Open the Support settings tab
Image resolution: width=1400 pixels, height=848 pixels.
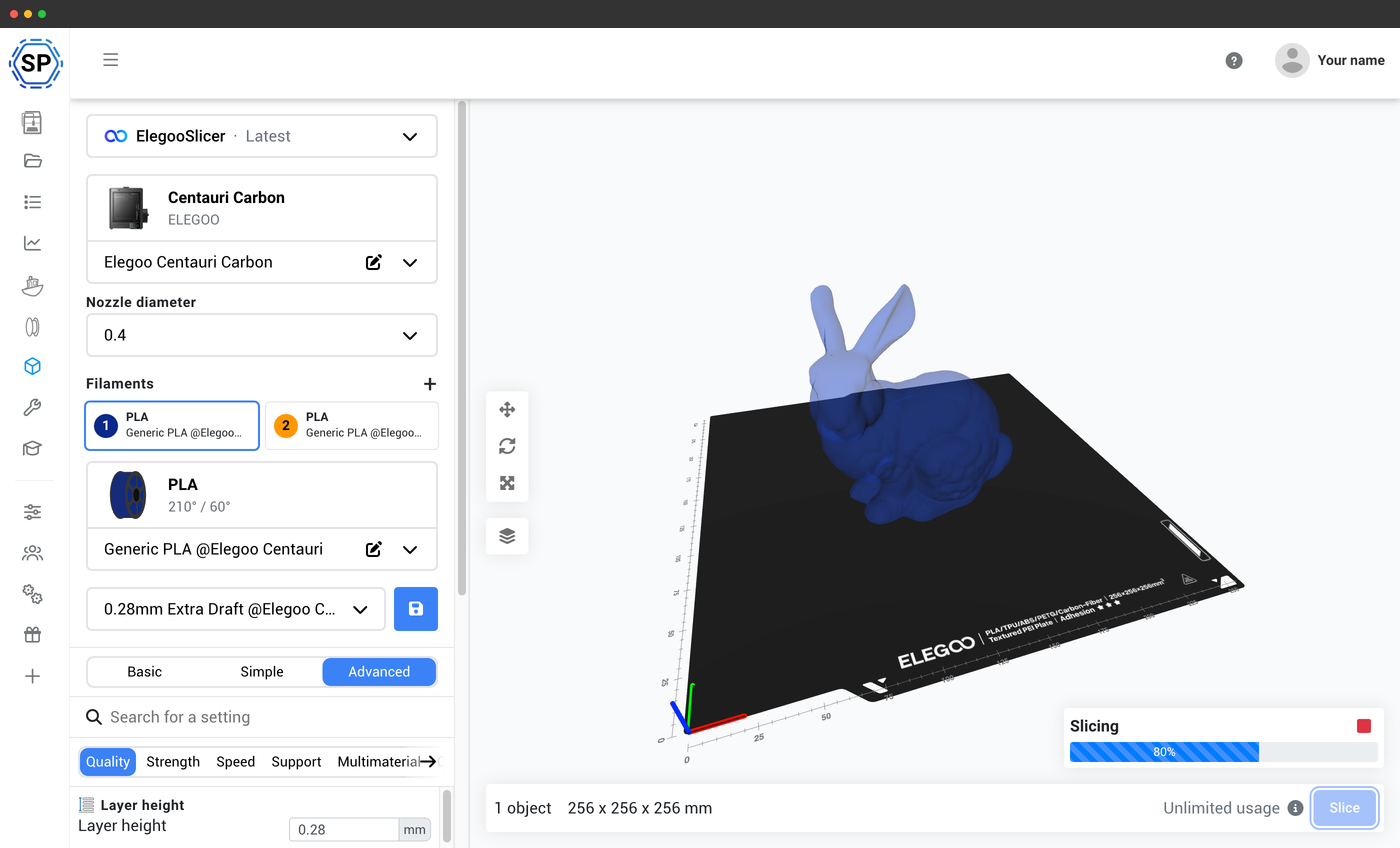[296, 762]
